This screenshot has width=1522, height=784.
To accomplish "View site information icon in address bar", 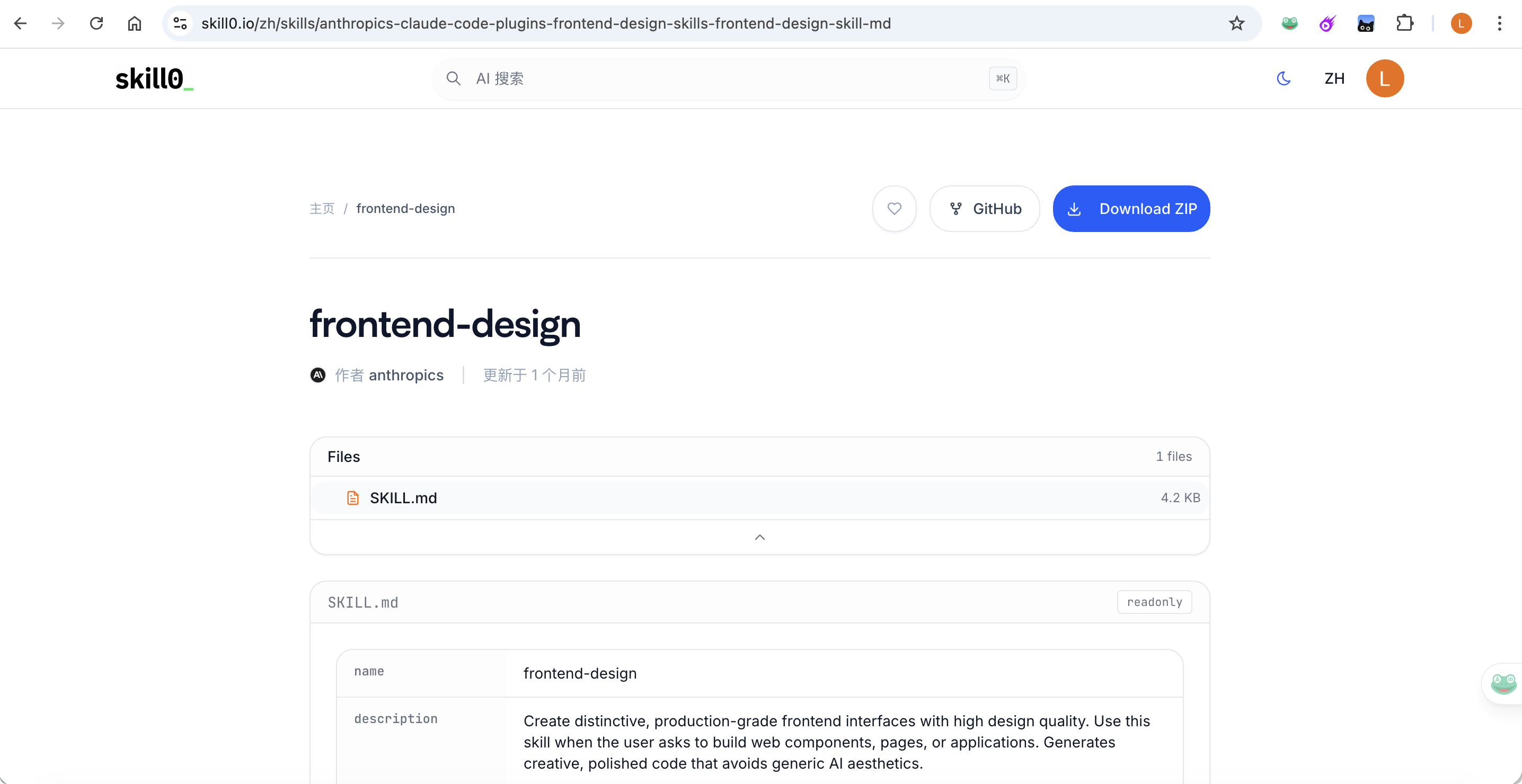I will coord(180,24).
